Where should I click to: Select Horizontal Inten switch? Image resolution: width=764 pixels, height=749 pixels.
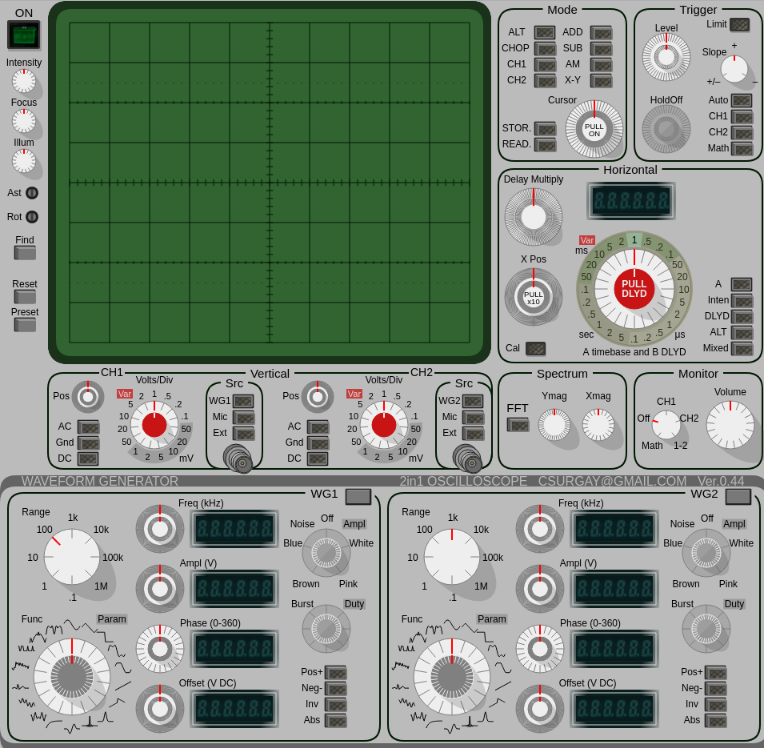coord(742,301)
